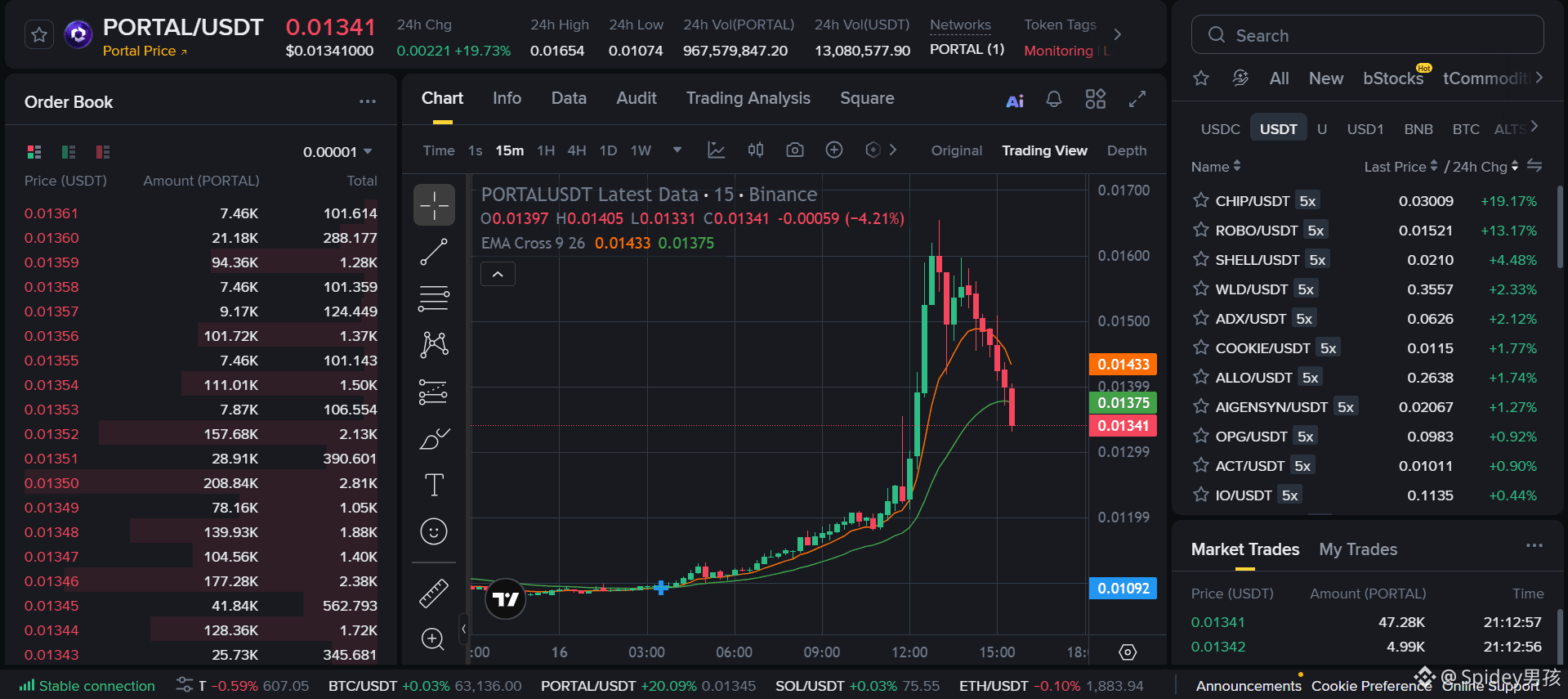The width and height of the screenshot is (1568, 699).
Task: Switch chart to Depth view
Action: pos(1127,150)
